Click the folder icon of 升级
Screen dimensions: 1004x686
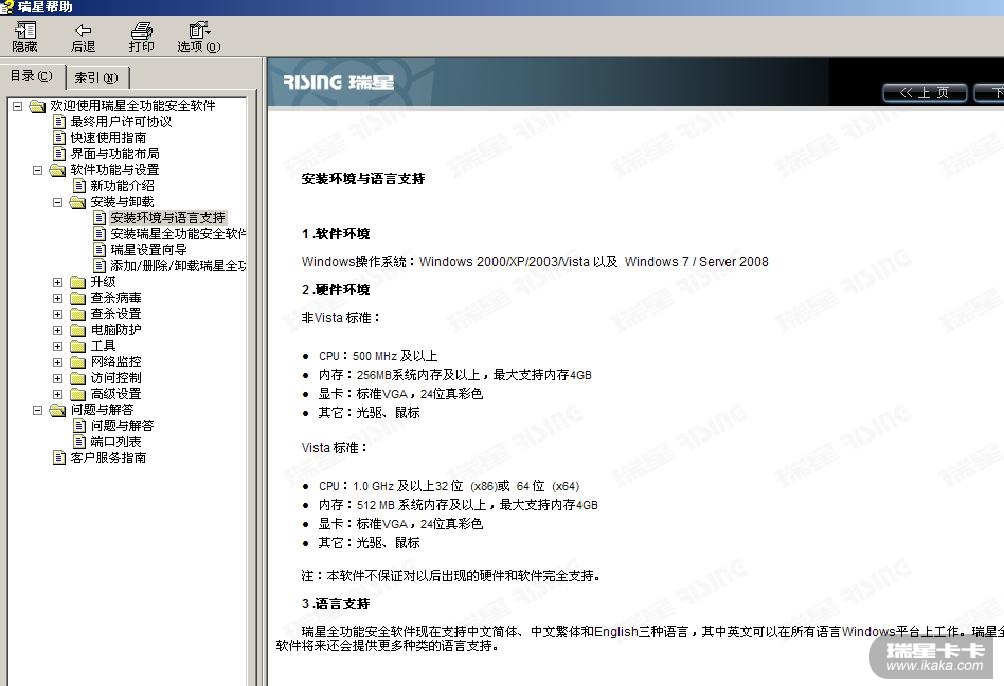(77, 282)
